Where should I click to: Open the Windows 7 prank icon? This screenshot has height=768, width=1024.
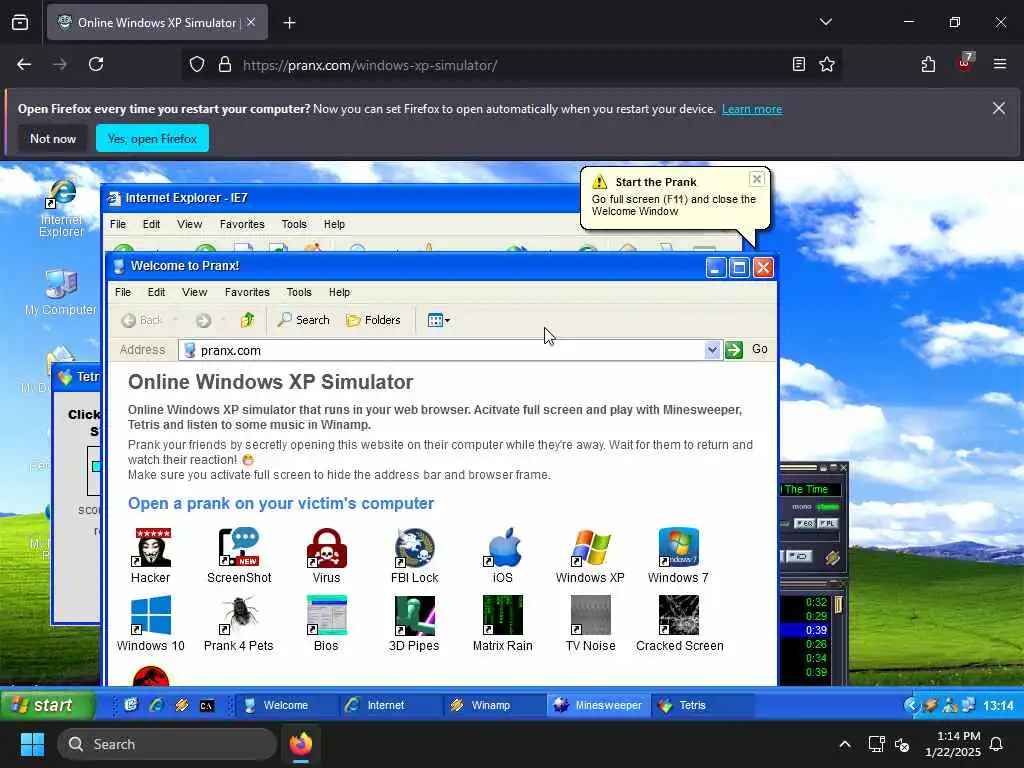tap(679, 555)
